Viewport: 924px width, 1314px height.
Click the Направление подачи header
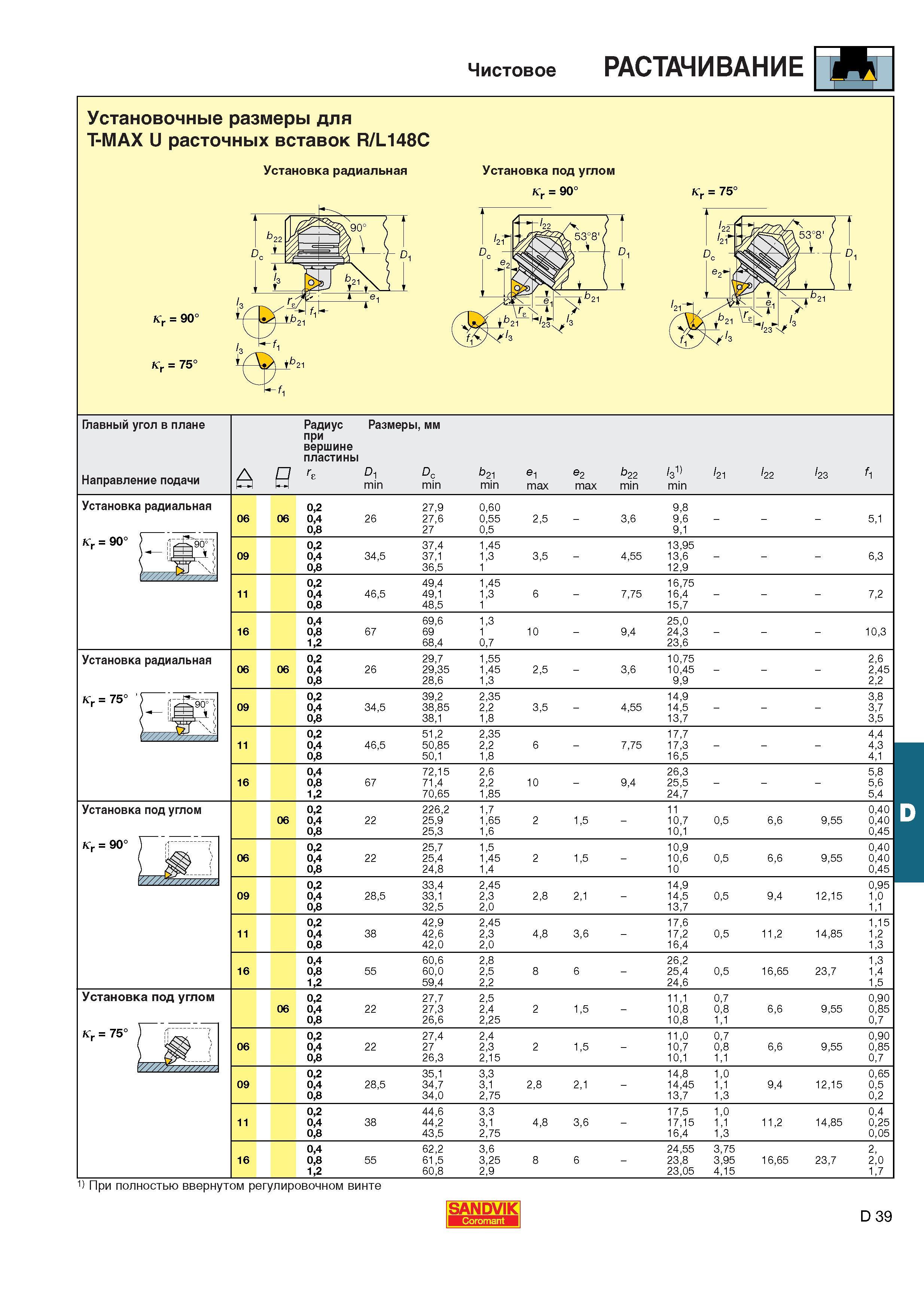pos(141,480)
